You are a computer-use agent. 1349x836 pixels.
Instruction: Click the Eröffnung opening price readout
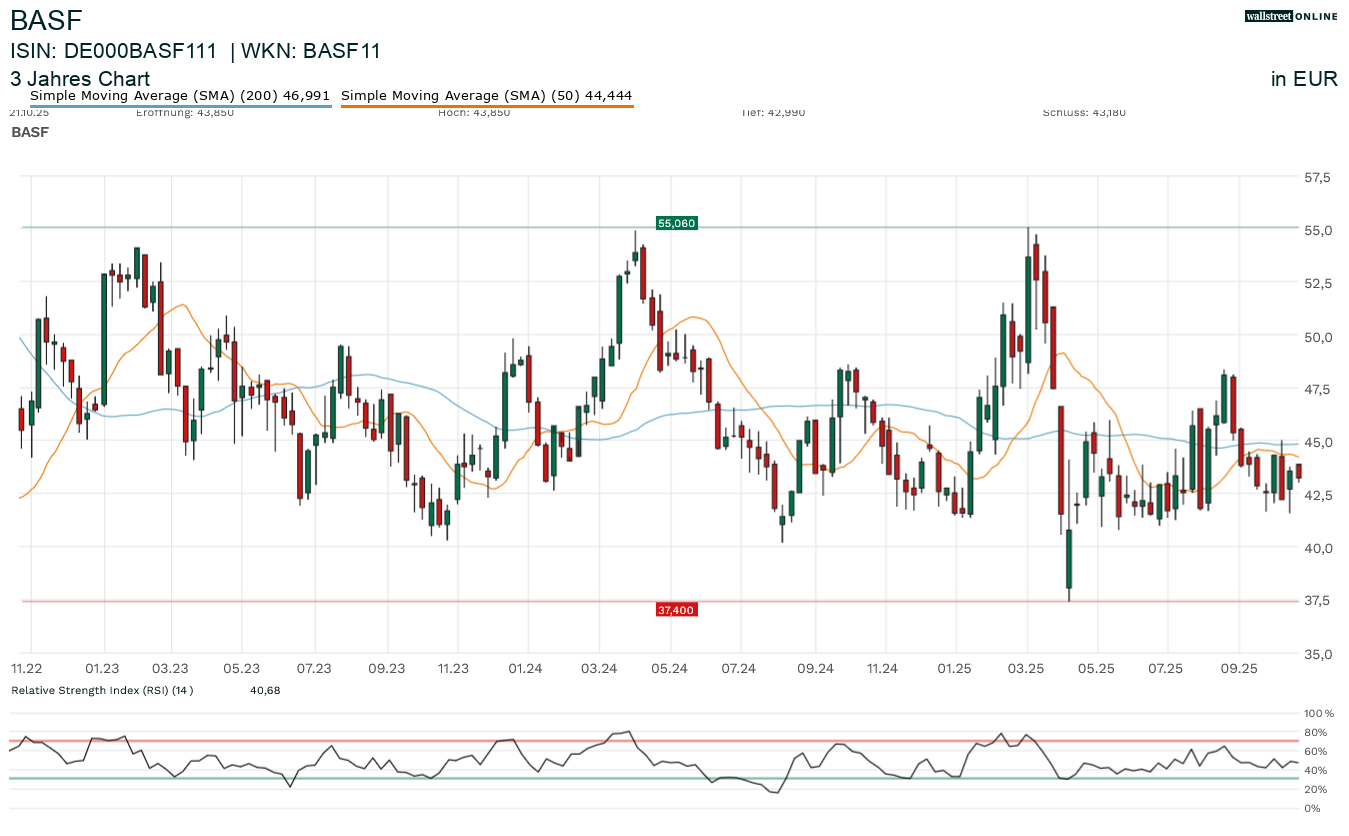[x=184, y=112]
